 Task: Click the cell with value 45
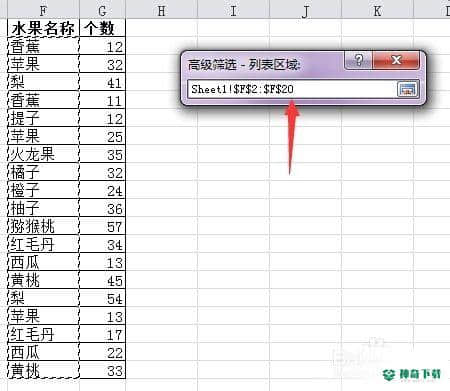coord(102,280)
